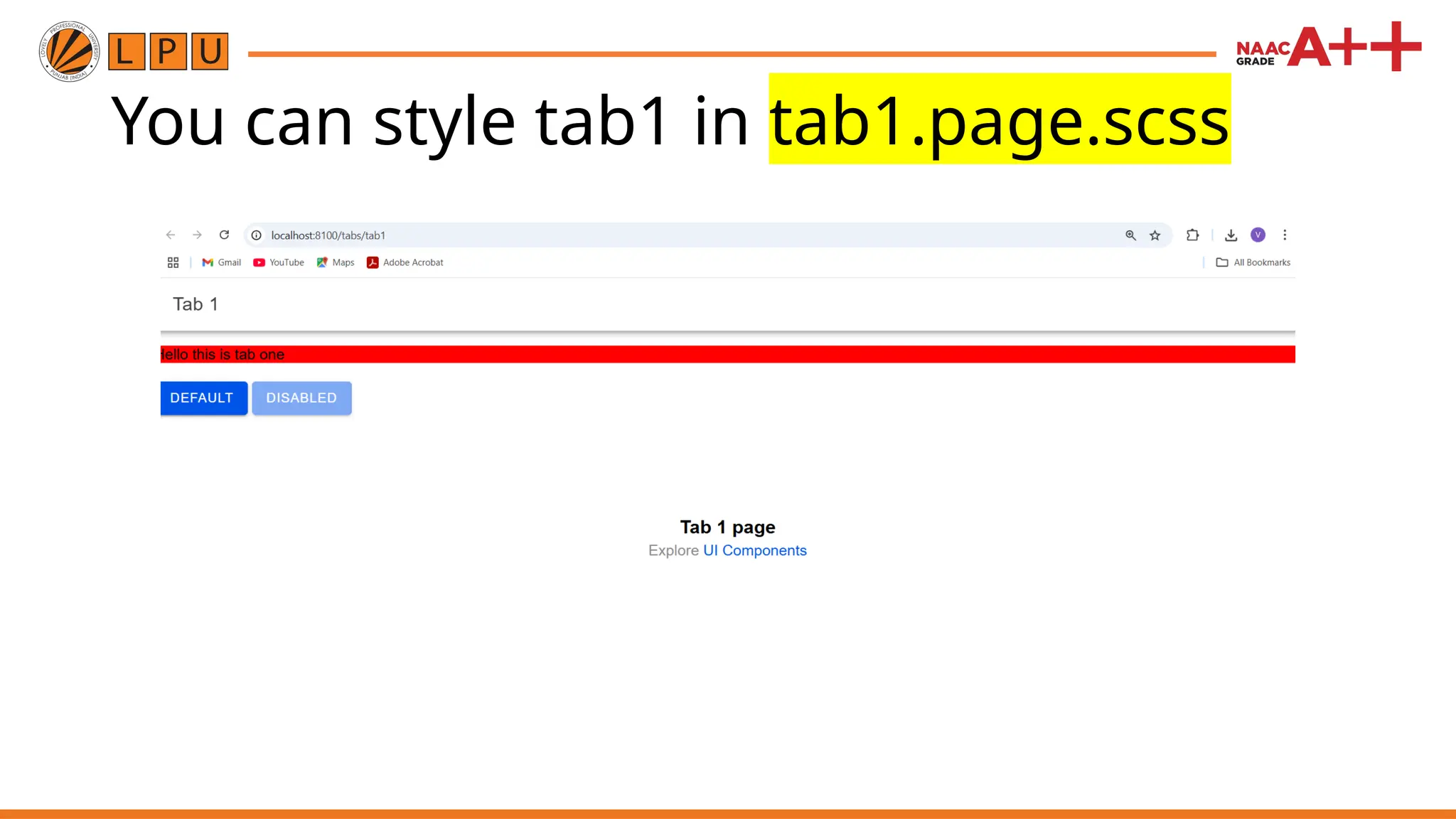The height and width of the screenshot is (819, 1456).
Task: Follow the UI Components link
Action: pyautogui.click(x=754, y=551)
